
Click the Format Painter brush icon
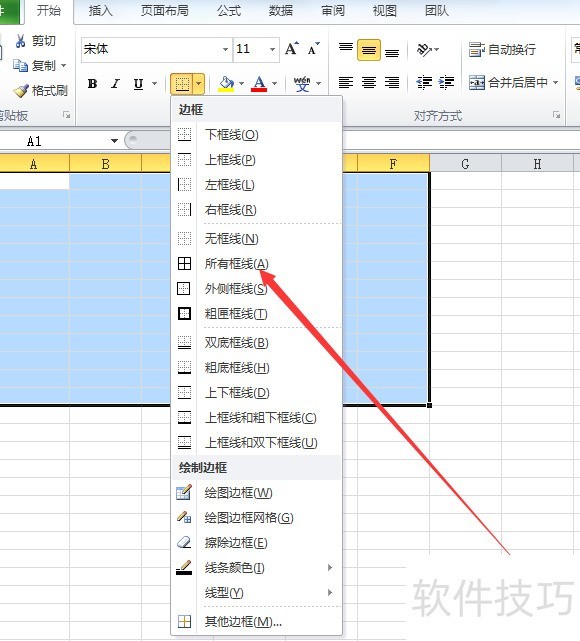pyautogui.click(x=21, y=90)
